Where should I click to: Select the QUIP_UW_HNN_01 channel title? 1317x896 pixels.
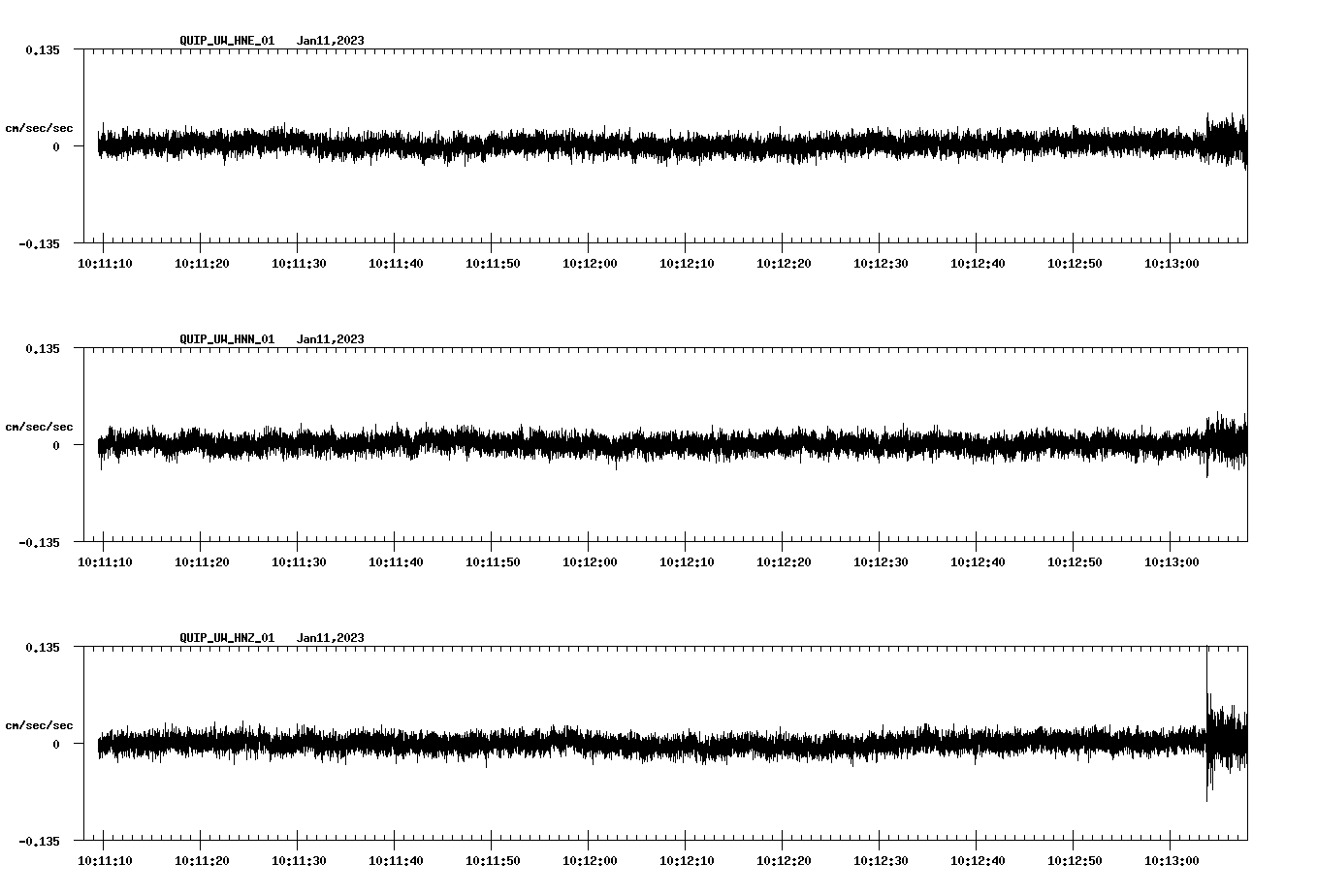tap(225, 338)
